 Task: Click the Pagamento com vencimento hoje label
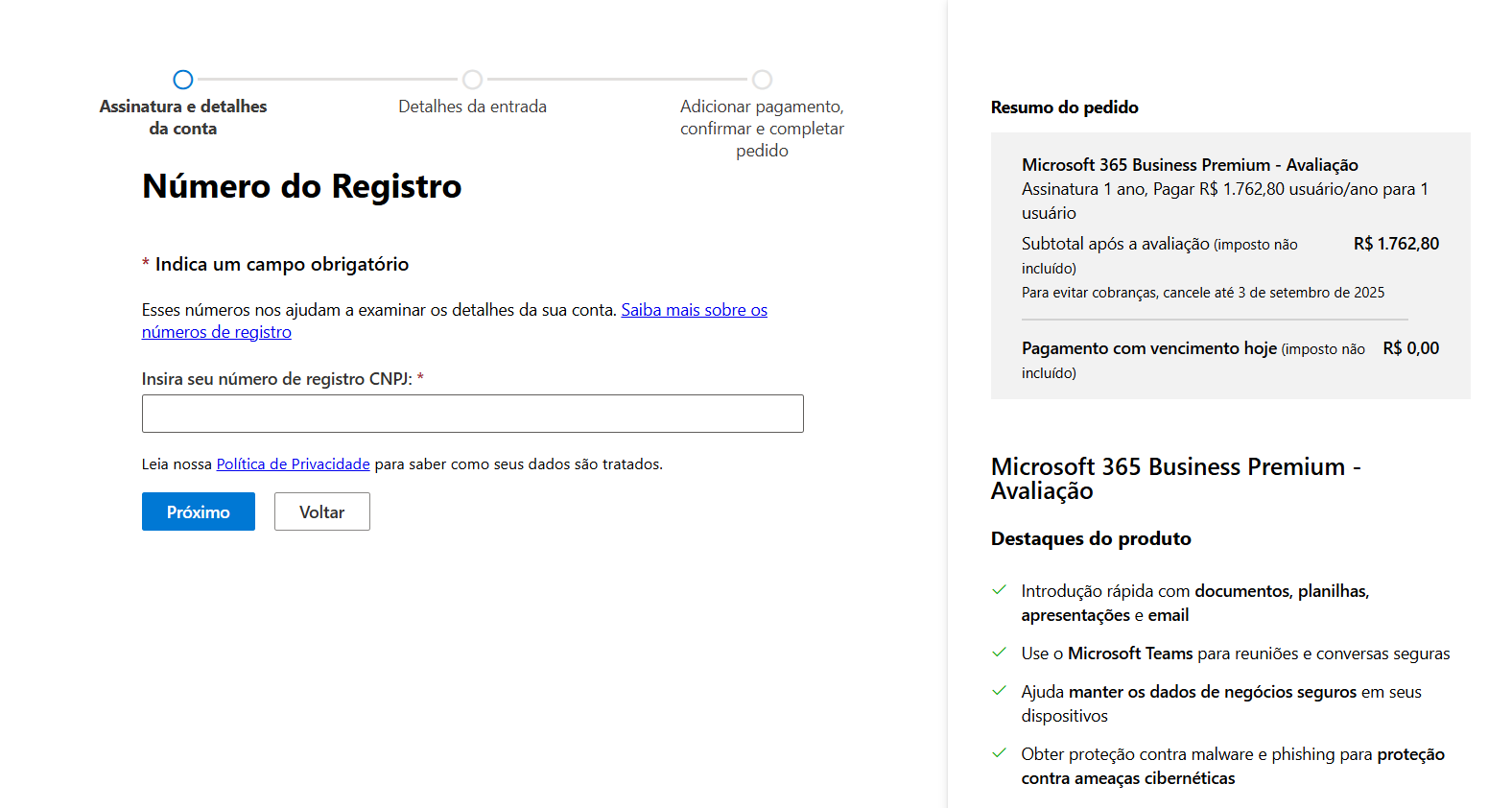click(x=1149, y=348)
